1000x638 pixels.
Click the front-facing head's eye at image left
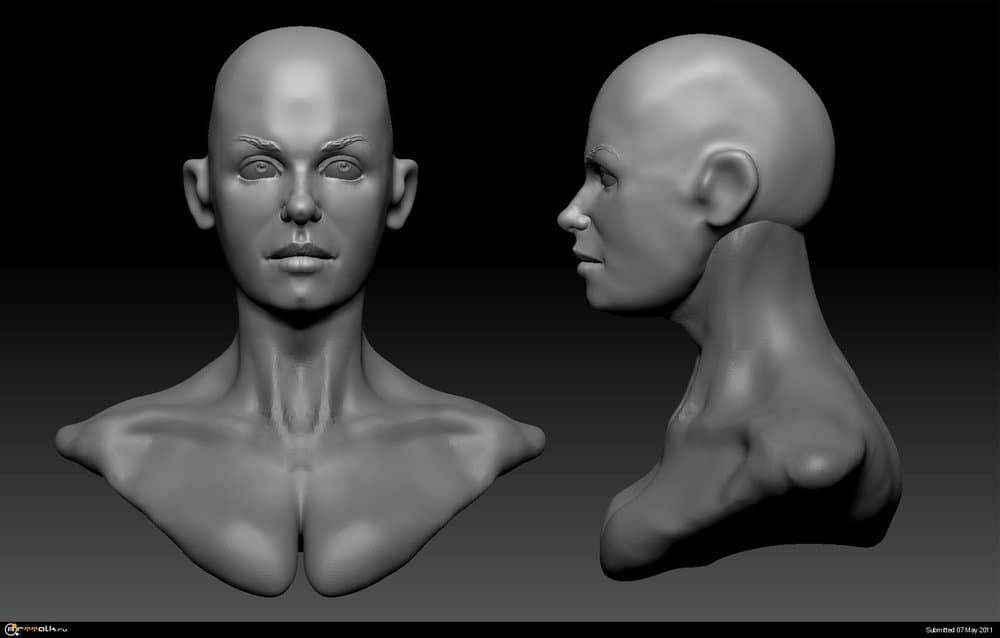pyautogui.click(x=259, y=170)
